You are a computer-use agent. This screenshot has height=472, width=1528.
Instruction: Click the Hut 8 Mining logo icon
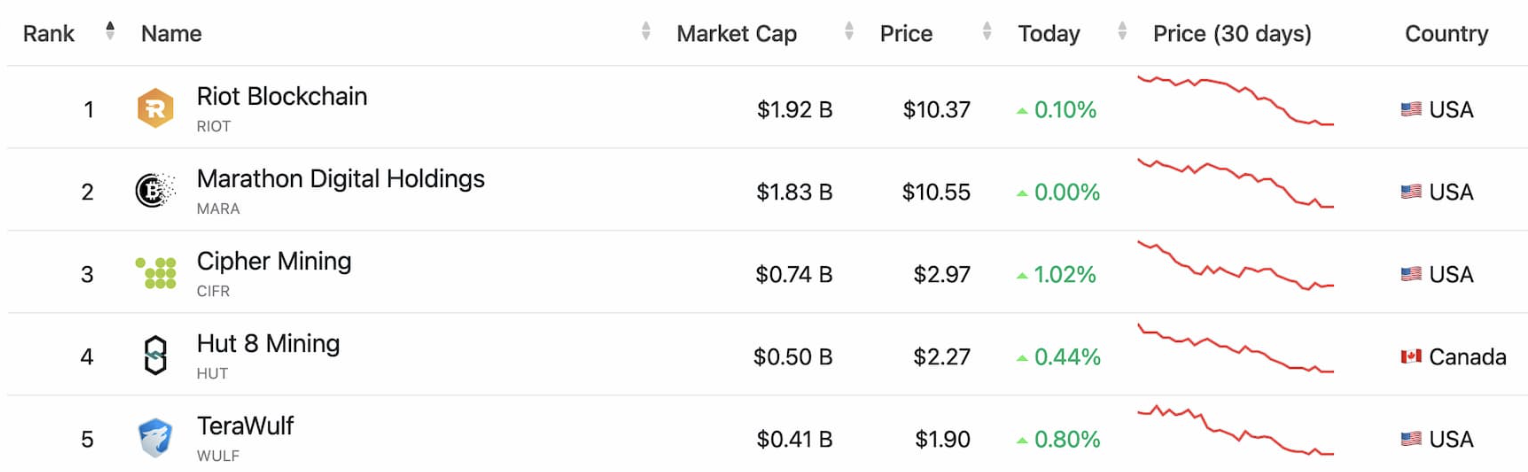(x=155, y=356)
